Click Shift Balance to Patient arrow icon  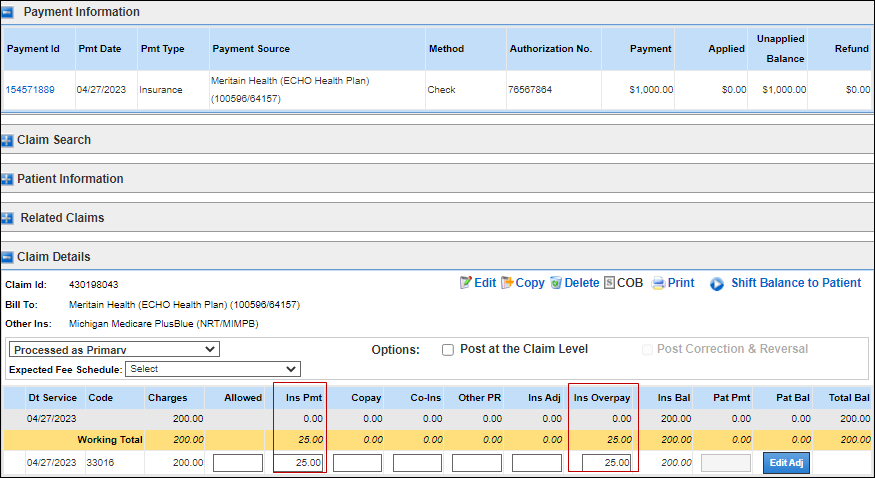(717, 283)
